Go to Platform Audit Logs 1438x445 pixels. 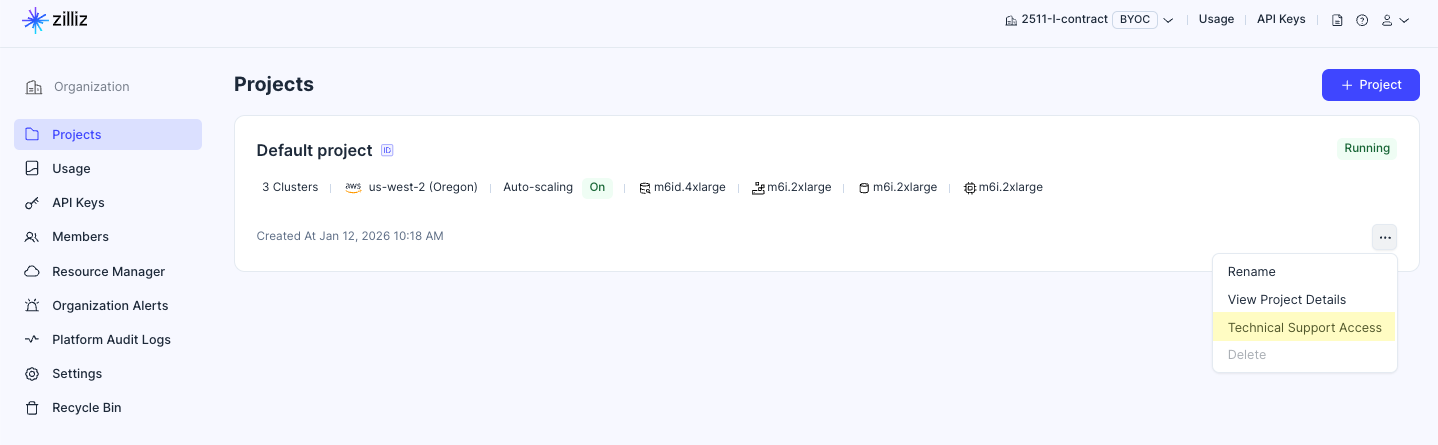pyautogui.click(x=111, y=339)
